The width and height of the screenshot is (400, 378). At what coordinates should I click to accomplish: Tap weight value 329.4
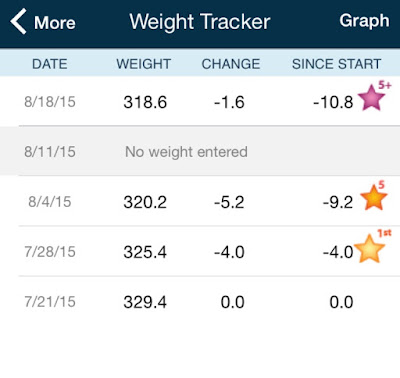145,302
